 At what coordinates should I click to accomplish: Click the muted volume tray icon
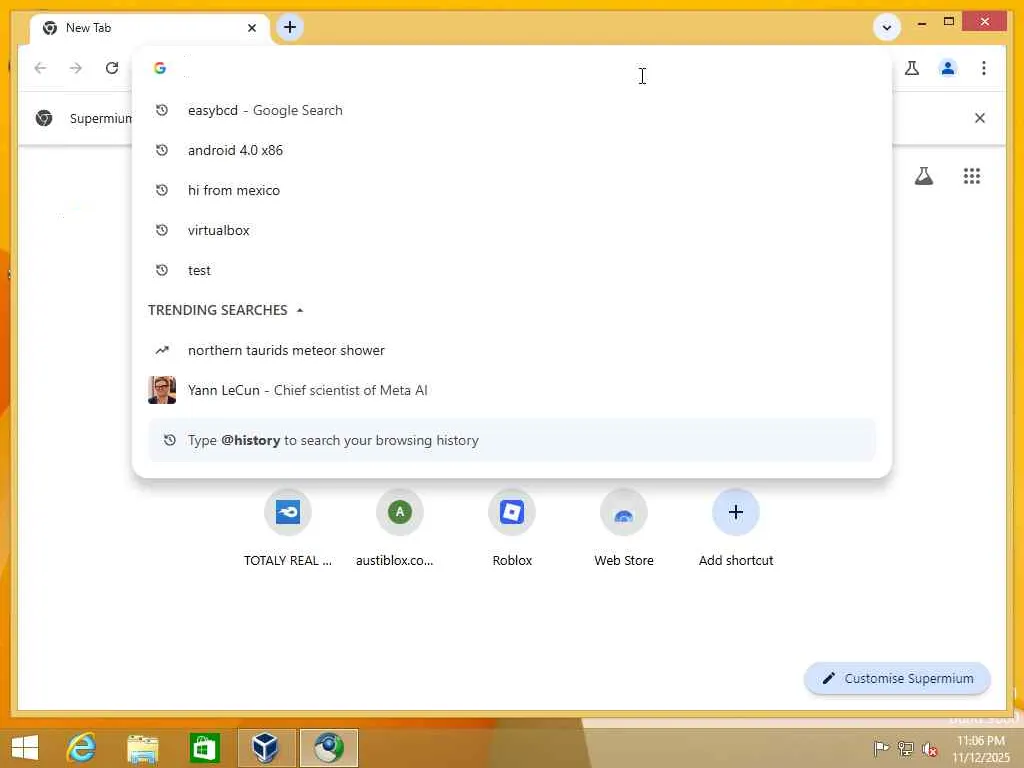(x=930, y=749)
